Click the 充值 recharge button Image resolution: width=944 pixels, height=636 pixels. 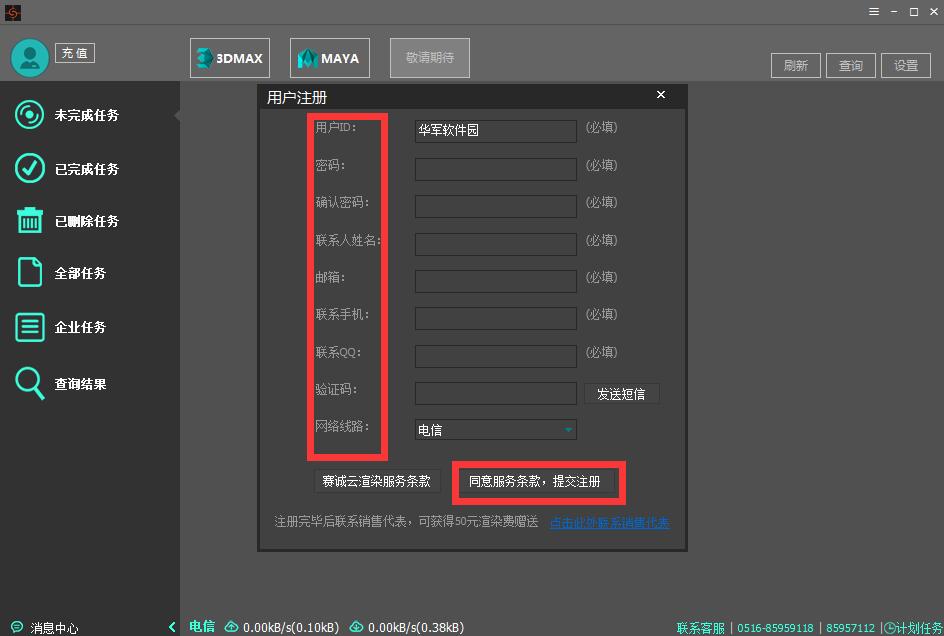pos(75,53)
